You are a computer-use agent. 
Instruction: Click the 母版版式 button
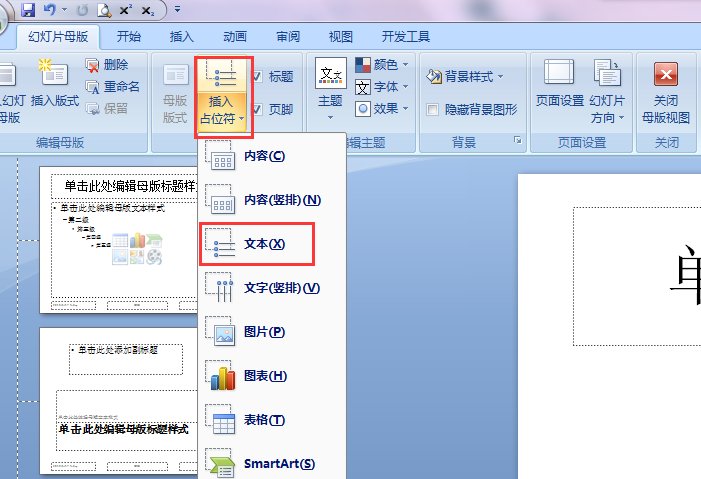coord(175,94)
